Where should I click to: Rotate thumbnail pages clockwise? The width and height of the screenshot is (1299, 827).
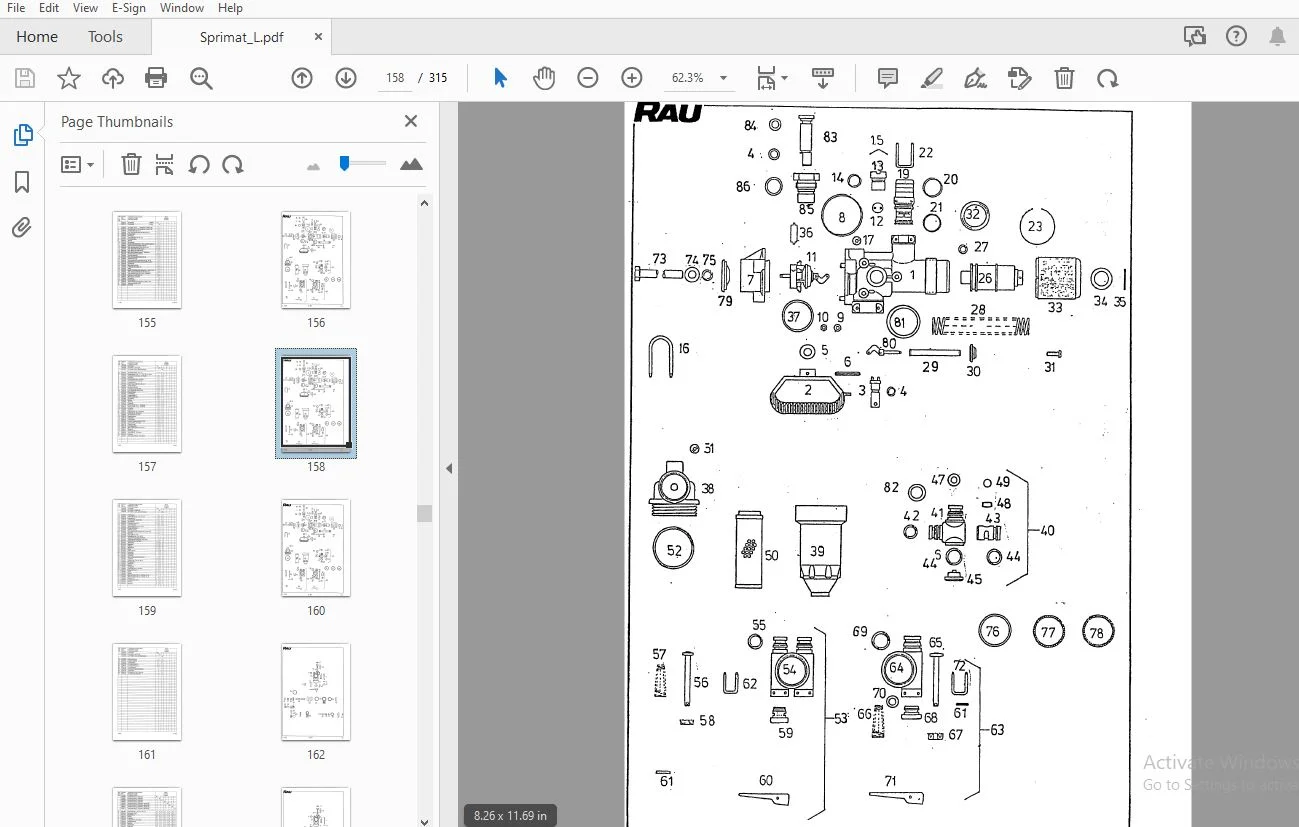point(233,164)
